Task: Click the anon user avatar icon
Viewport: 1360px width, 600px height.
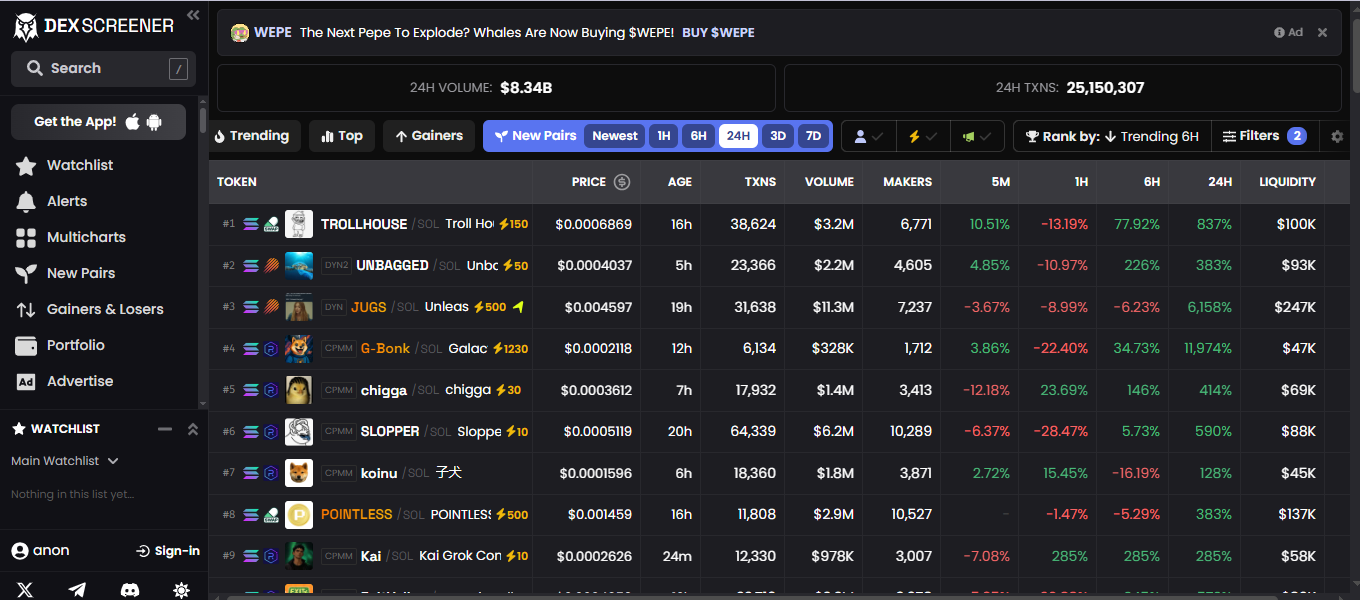Action: pyautogui.click(x=19, y=551)
